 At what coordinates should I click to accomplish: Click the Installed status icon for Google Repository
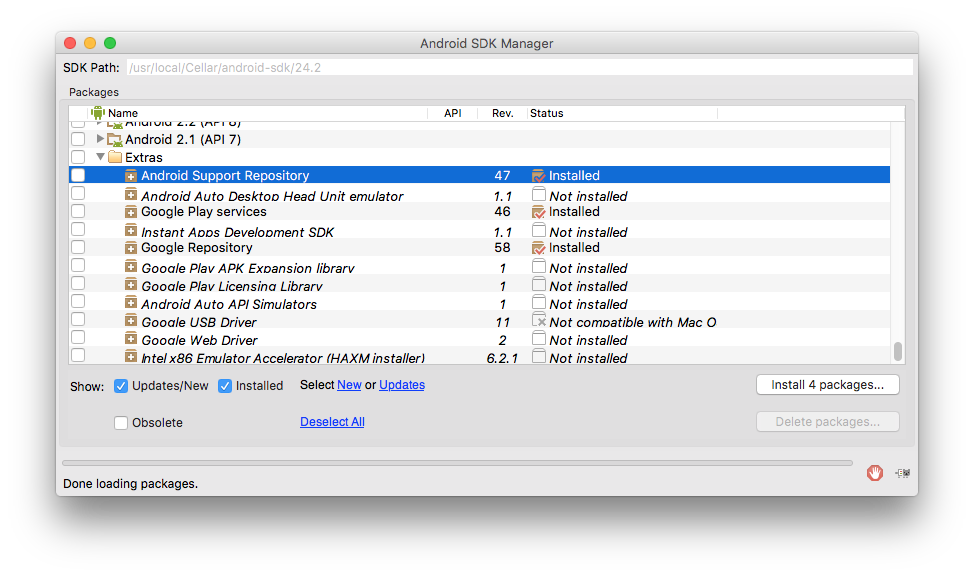pos(537,247)
